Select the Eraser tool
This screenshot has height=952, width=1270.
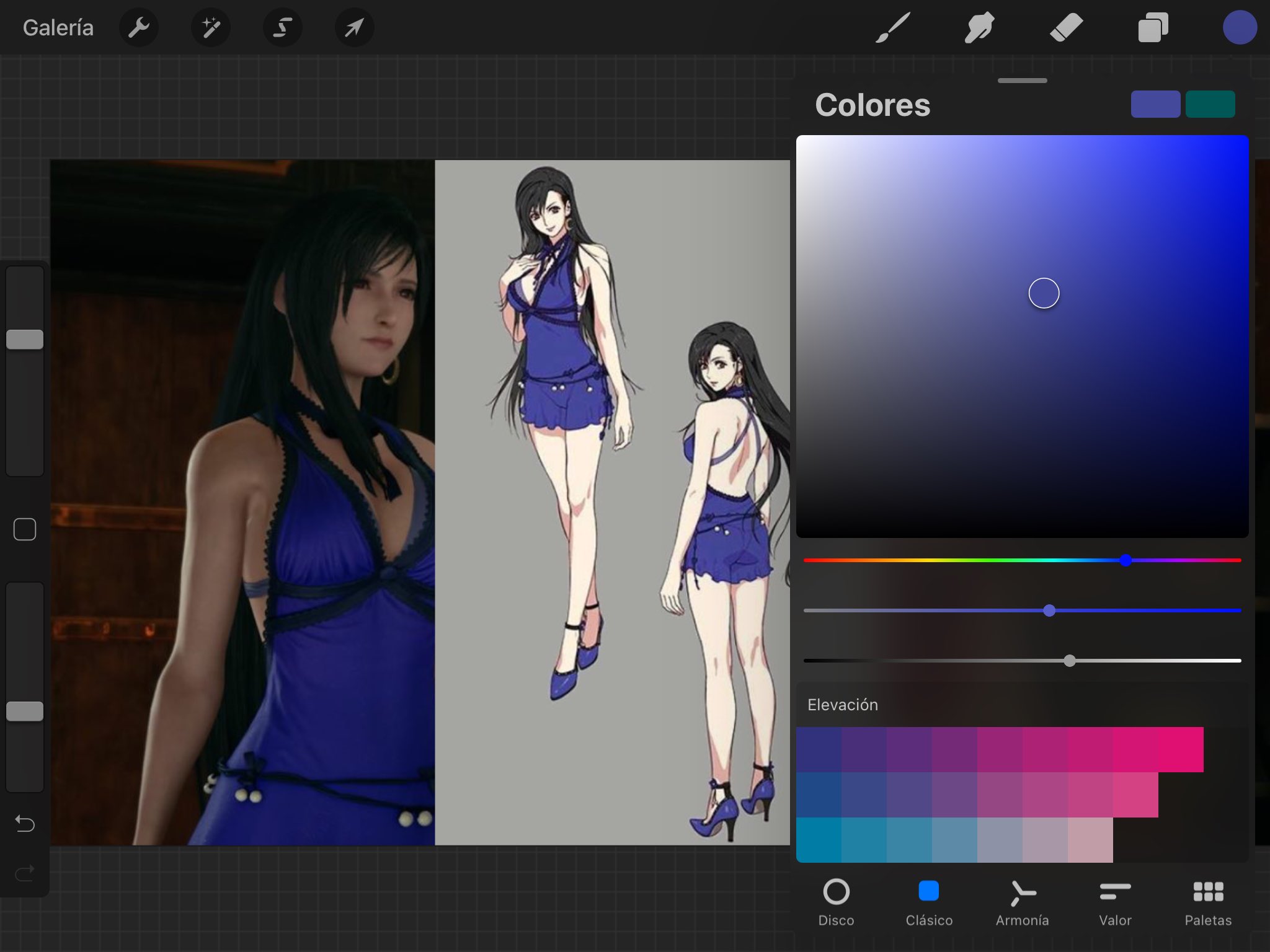click(x=1066, y=27)
